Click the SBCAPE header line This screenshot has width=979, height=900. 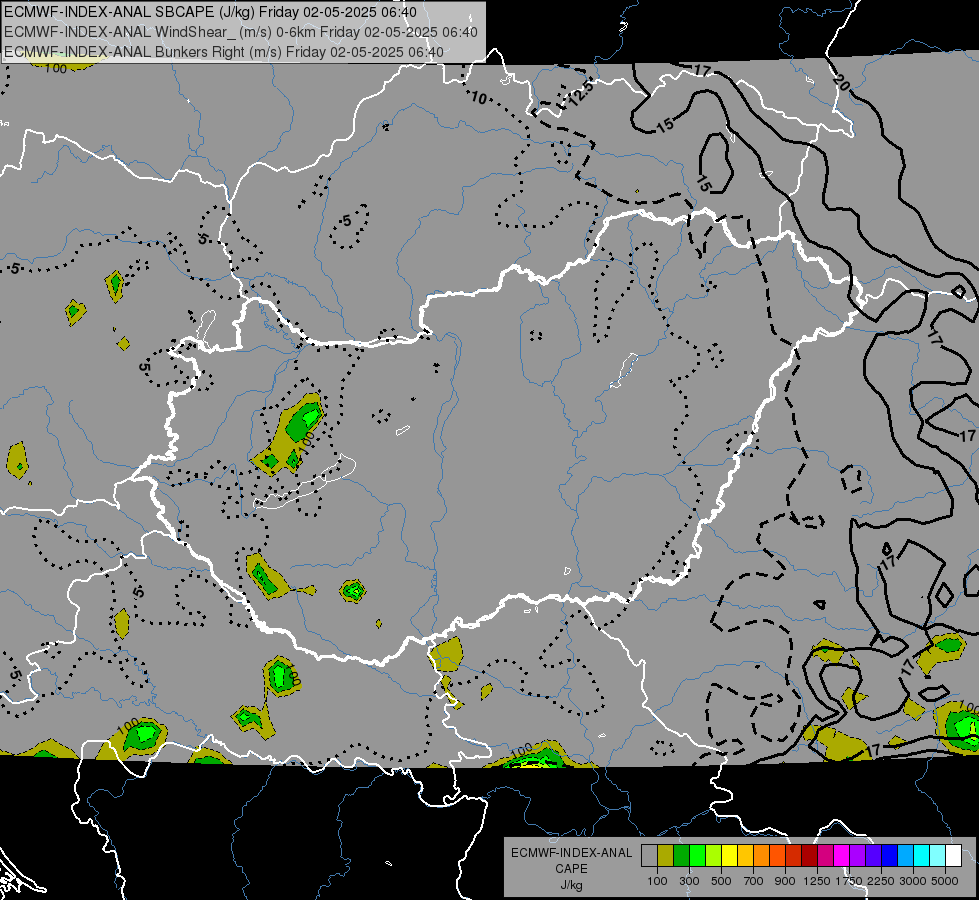click(x=210, y=12)
